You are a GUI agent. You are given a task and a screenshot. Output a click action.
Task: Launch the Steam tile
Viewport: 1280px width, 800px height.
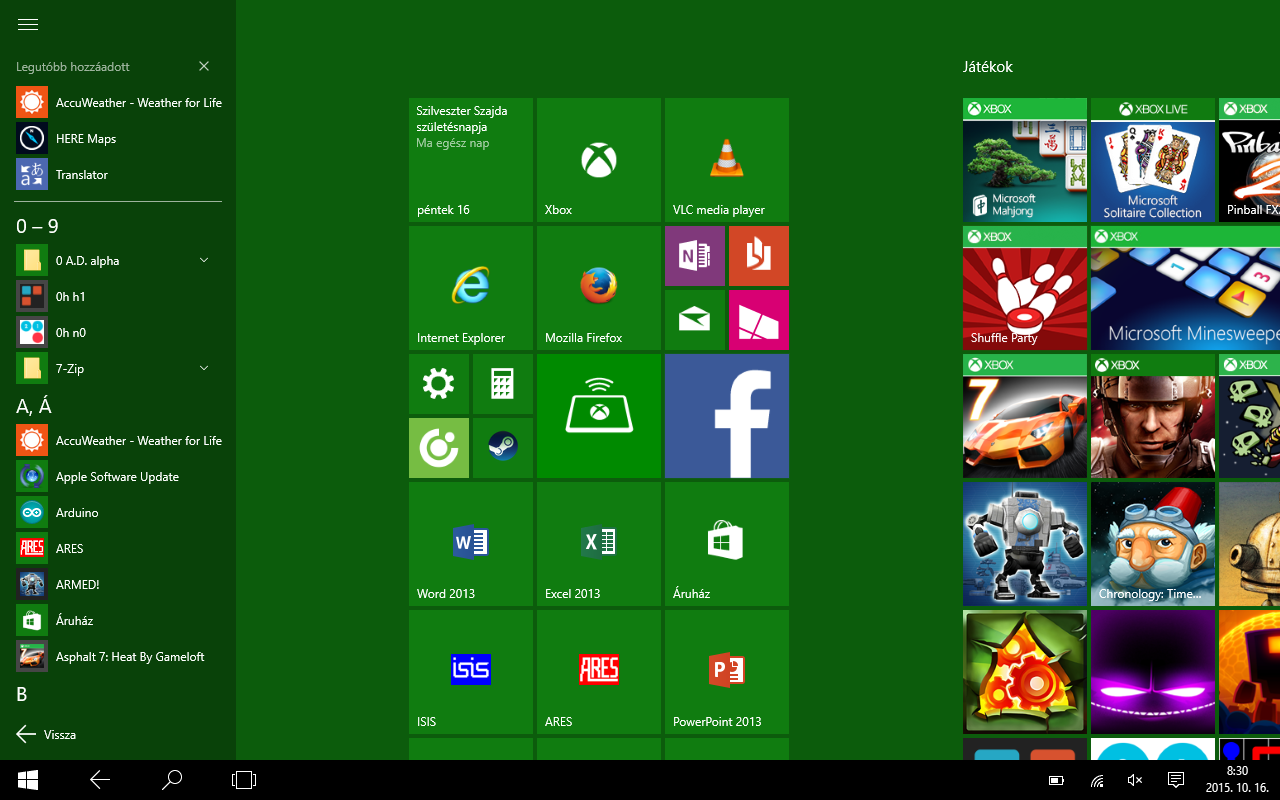(503, 448)
